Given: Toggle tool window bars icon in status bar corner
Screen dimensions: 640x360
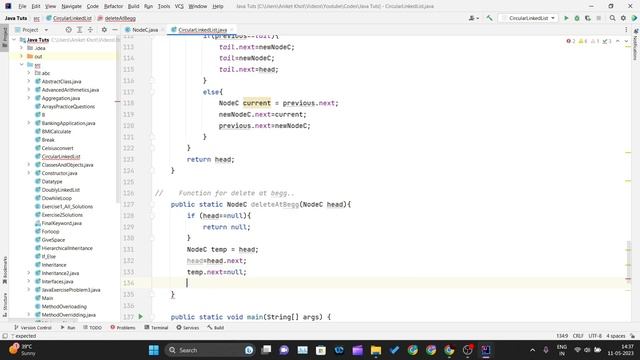Looking at the screenshot, I should pyautogui.click(x=5, y=336).
